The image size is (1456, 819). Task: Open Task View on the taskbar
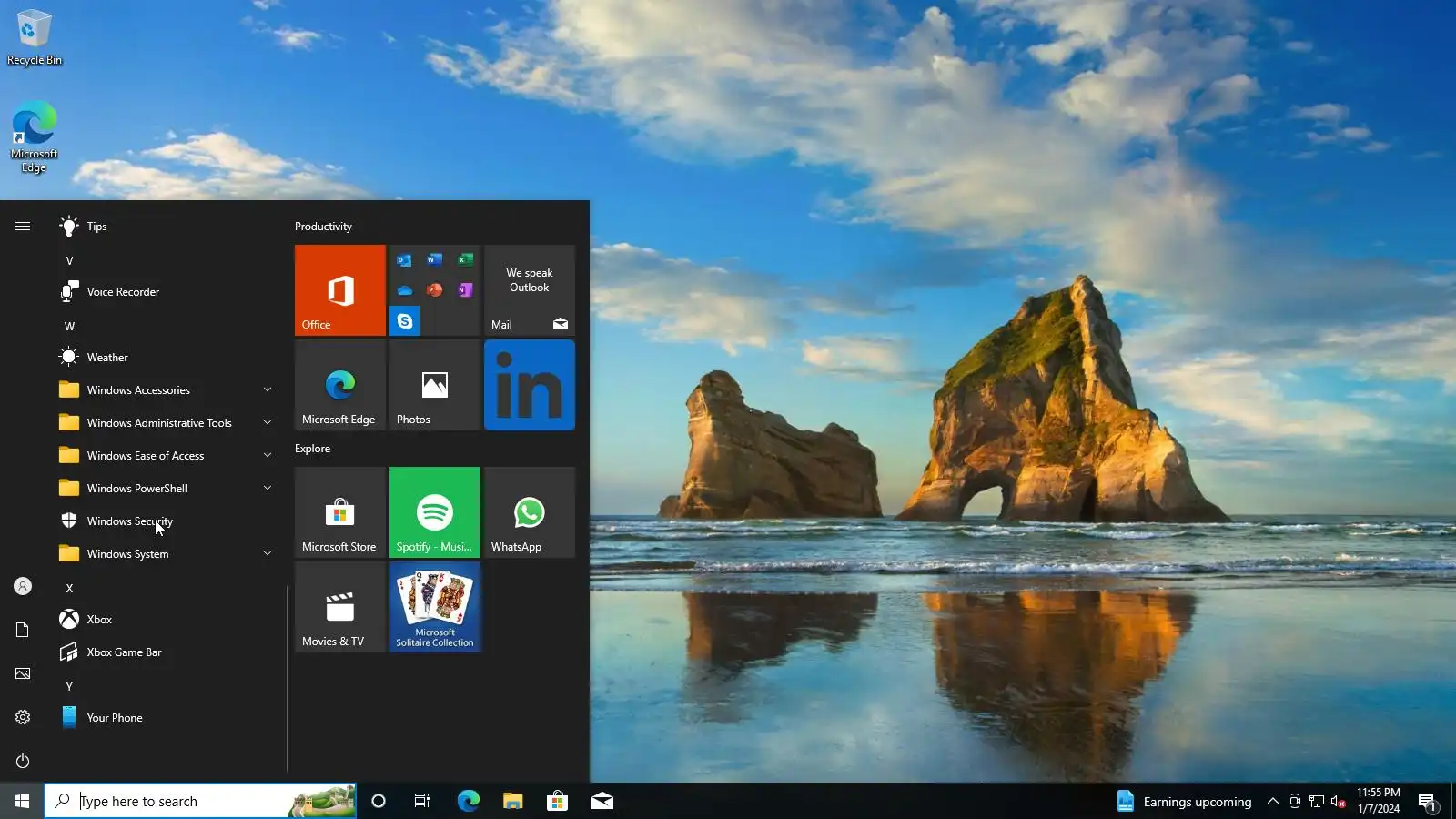coord(422,801)
